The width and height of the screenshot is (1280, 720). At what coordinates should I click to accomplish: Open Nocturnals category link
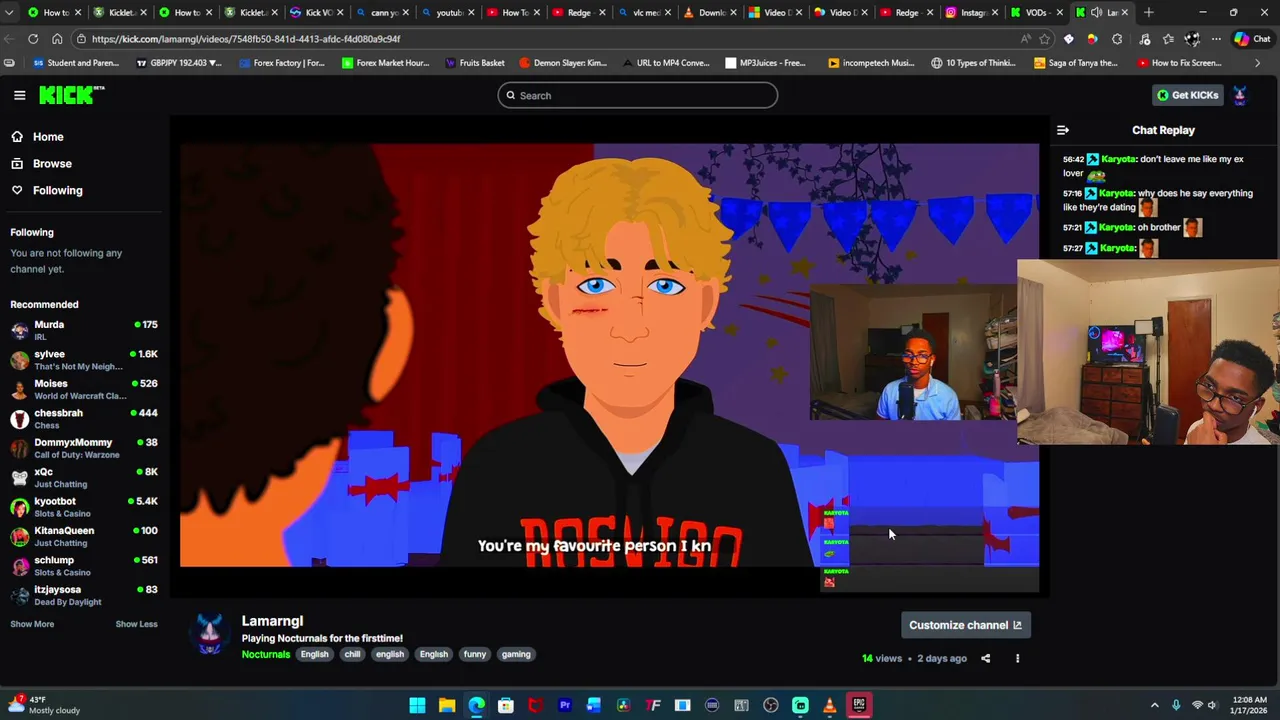pyautogui.click(x=265, y=654)
